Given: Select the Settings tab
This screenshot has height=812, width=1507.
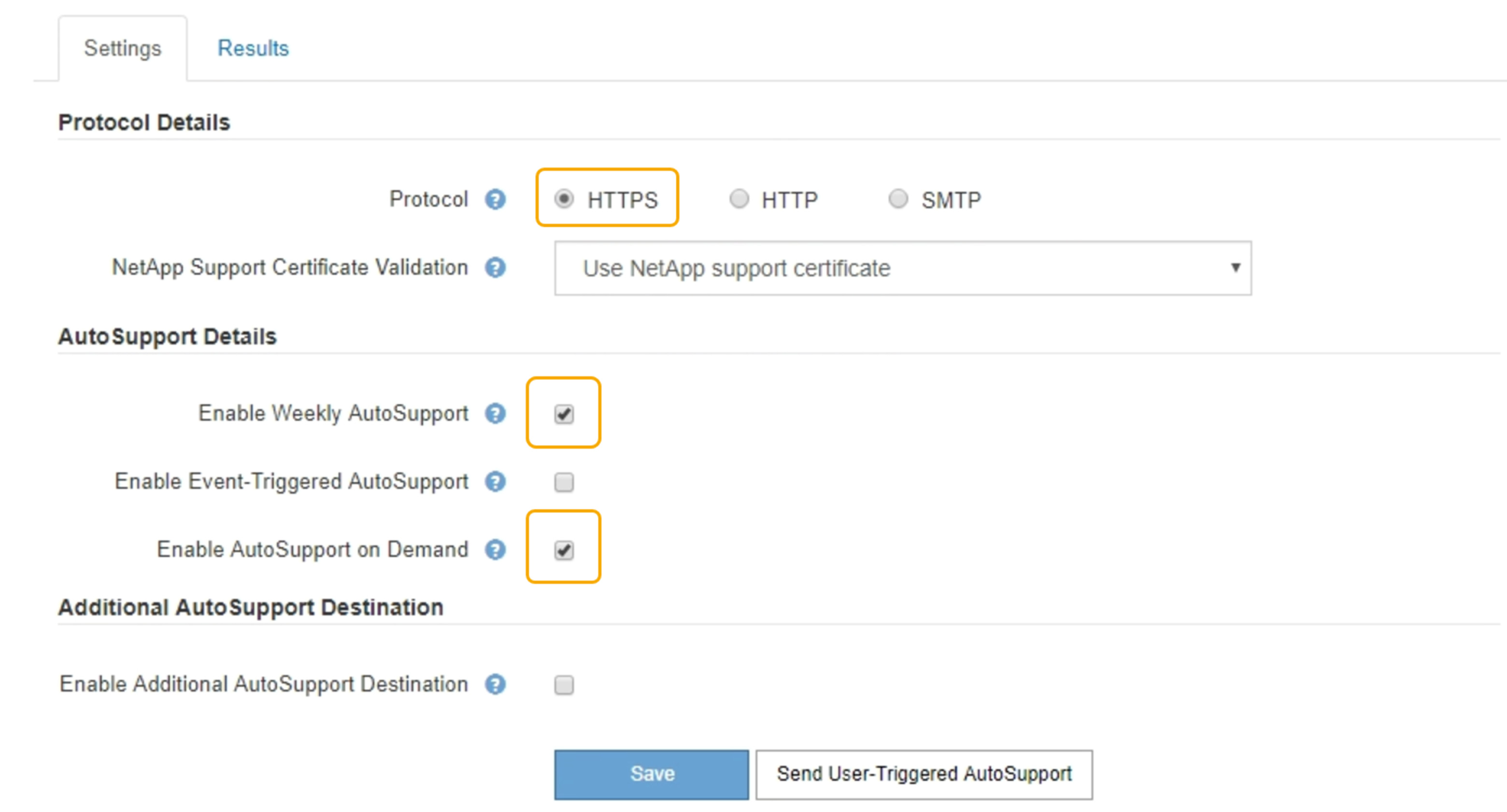Looking at the screenshot, I should [x=122, y=48].
